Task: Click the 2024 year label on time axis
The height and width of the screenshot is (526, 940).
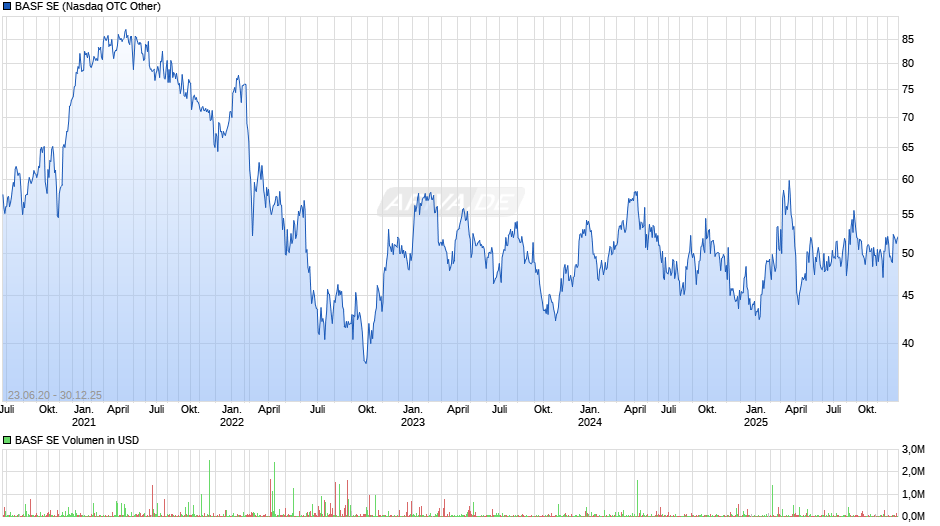Action: (590, 422)
